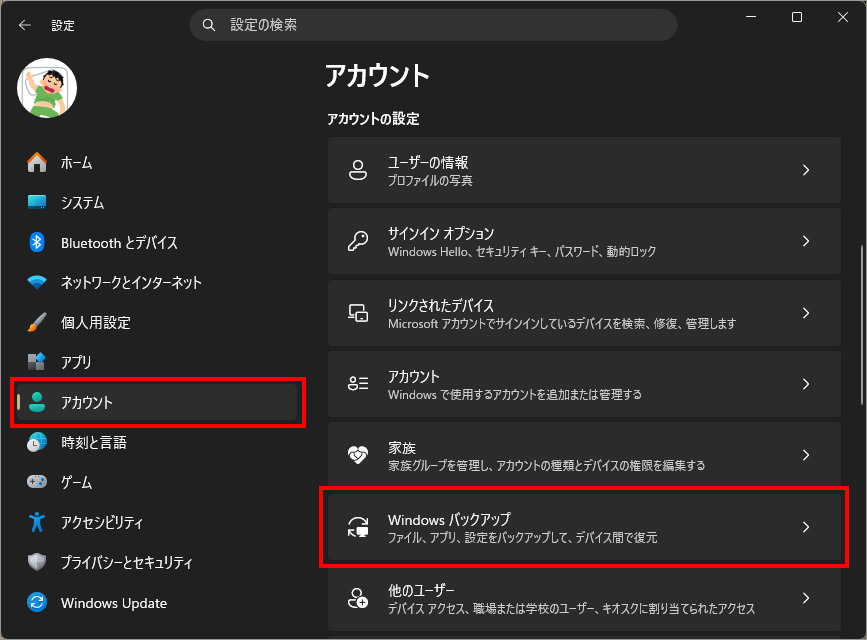Viewport: 867px width, 640px height.
Task: Select システム in the sidebar
Action: tap(82, 202)
